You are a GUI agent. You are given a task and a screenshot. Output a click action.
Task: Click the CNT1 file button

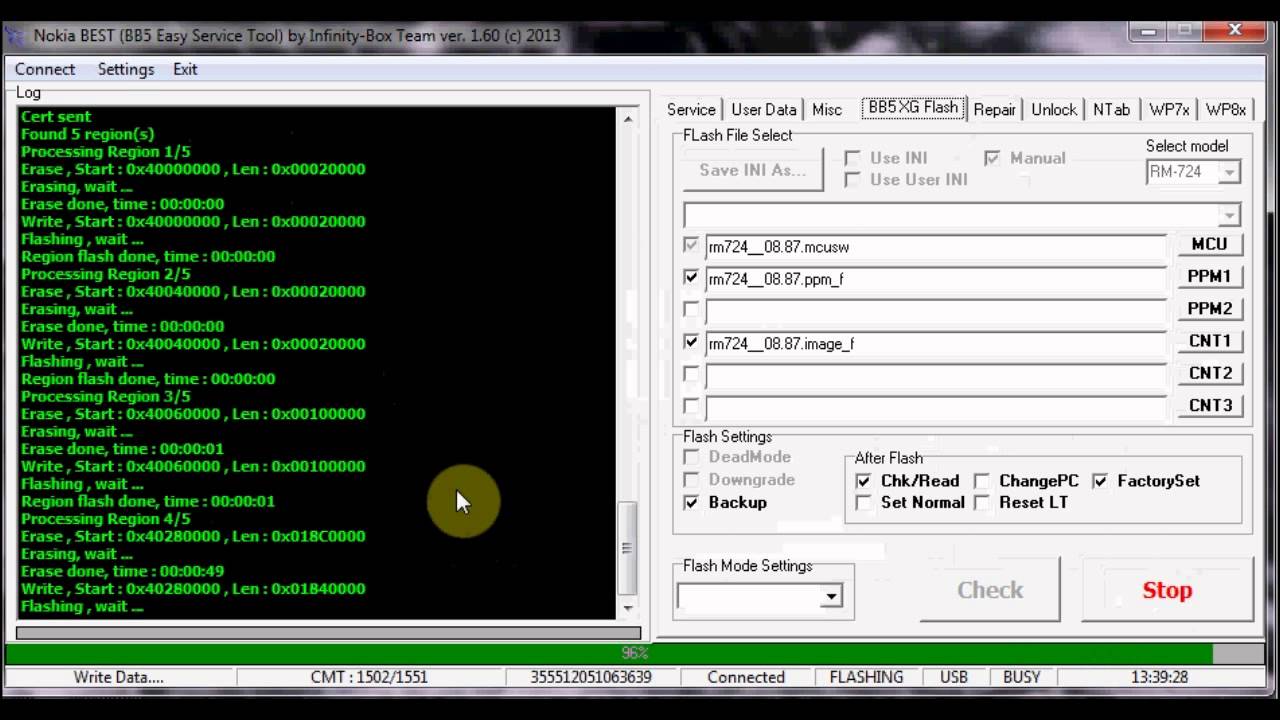[1209, 341]
